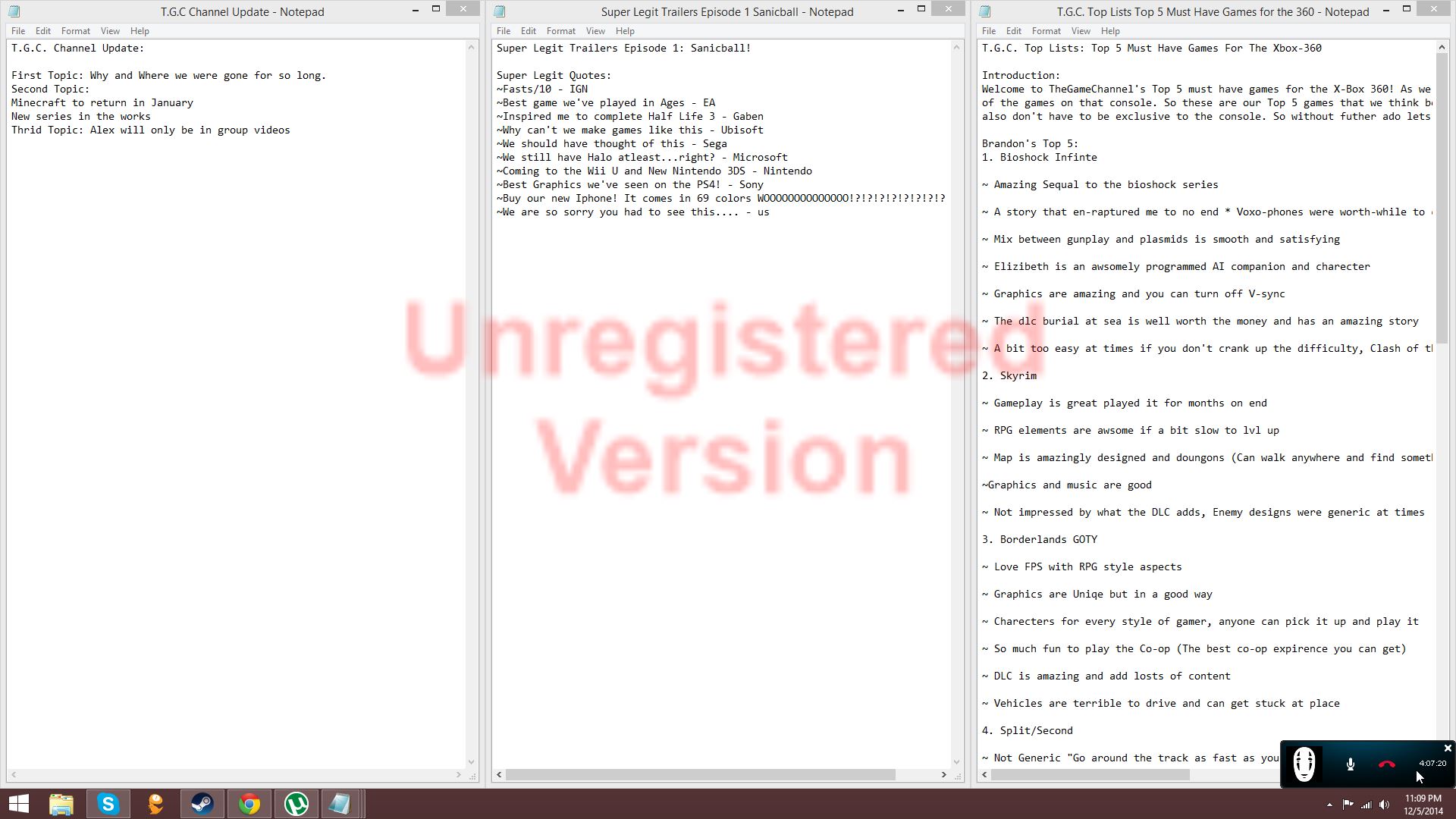Screen dimensions: 1456x819
Task: Hang up the Skype call
Action: (1386, 764)
